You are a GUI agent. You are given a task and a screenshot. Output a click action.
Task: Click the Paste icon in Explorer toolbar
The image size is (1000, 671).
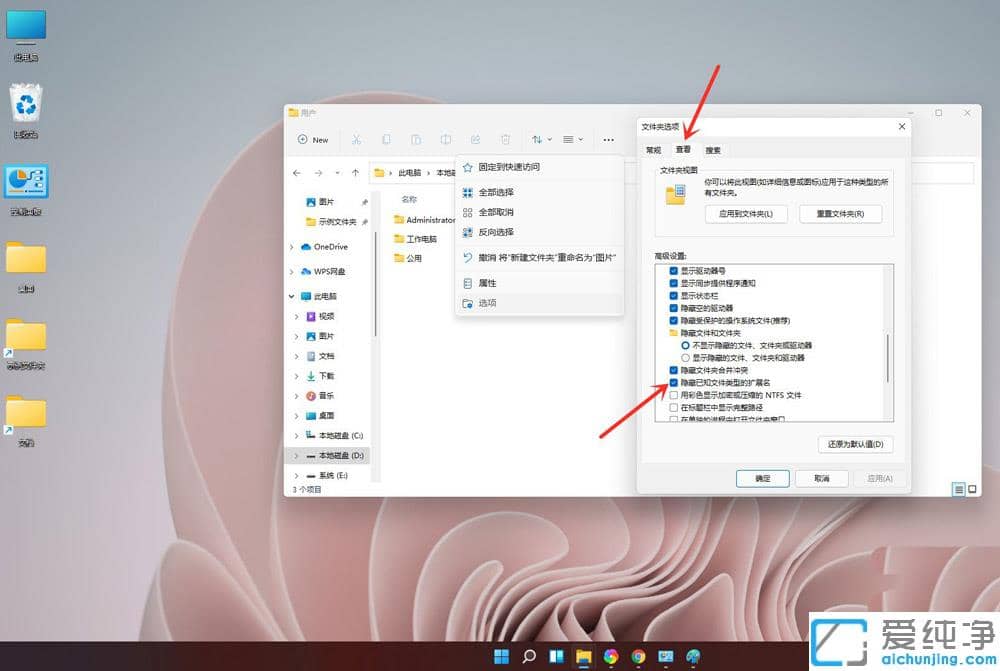(416, 139)
